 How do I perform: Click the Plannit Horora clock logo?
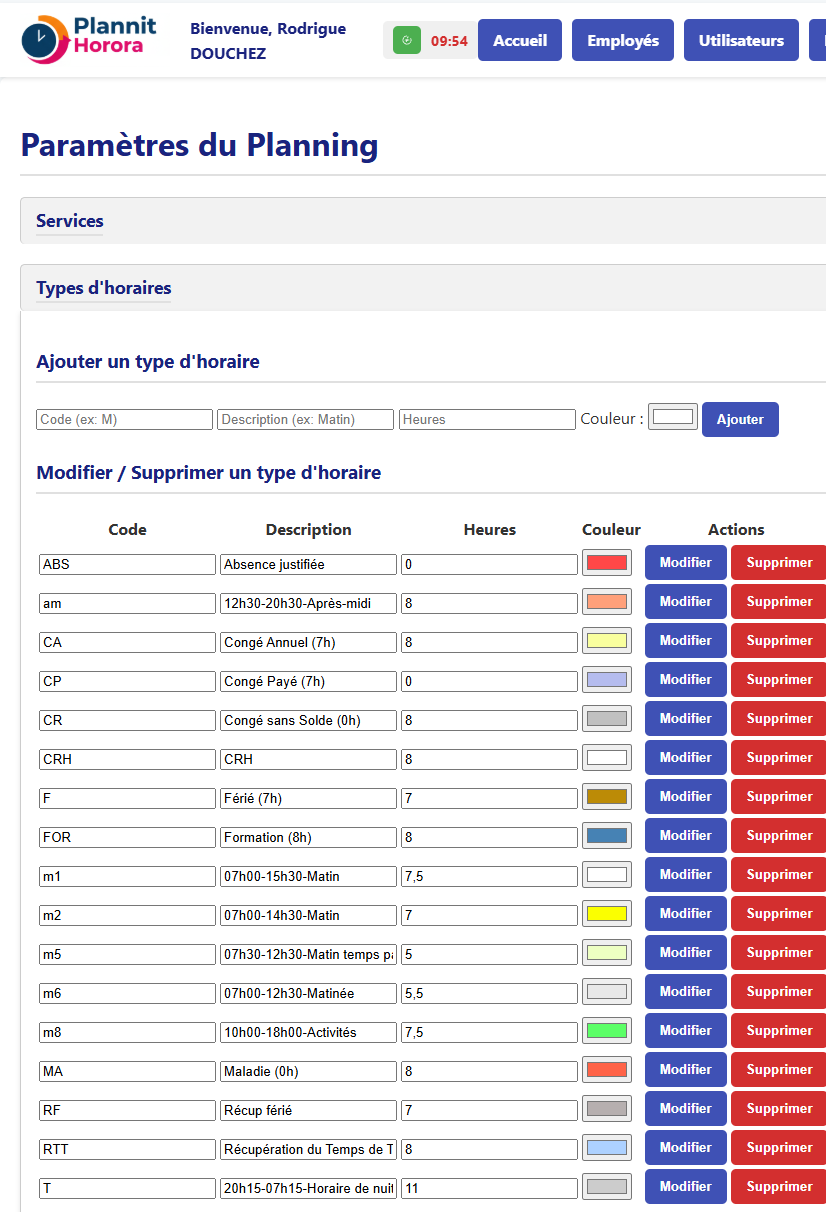[45, 40]
